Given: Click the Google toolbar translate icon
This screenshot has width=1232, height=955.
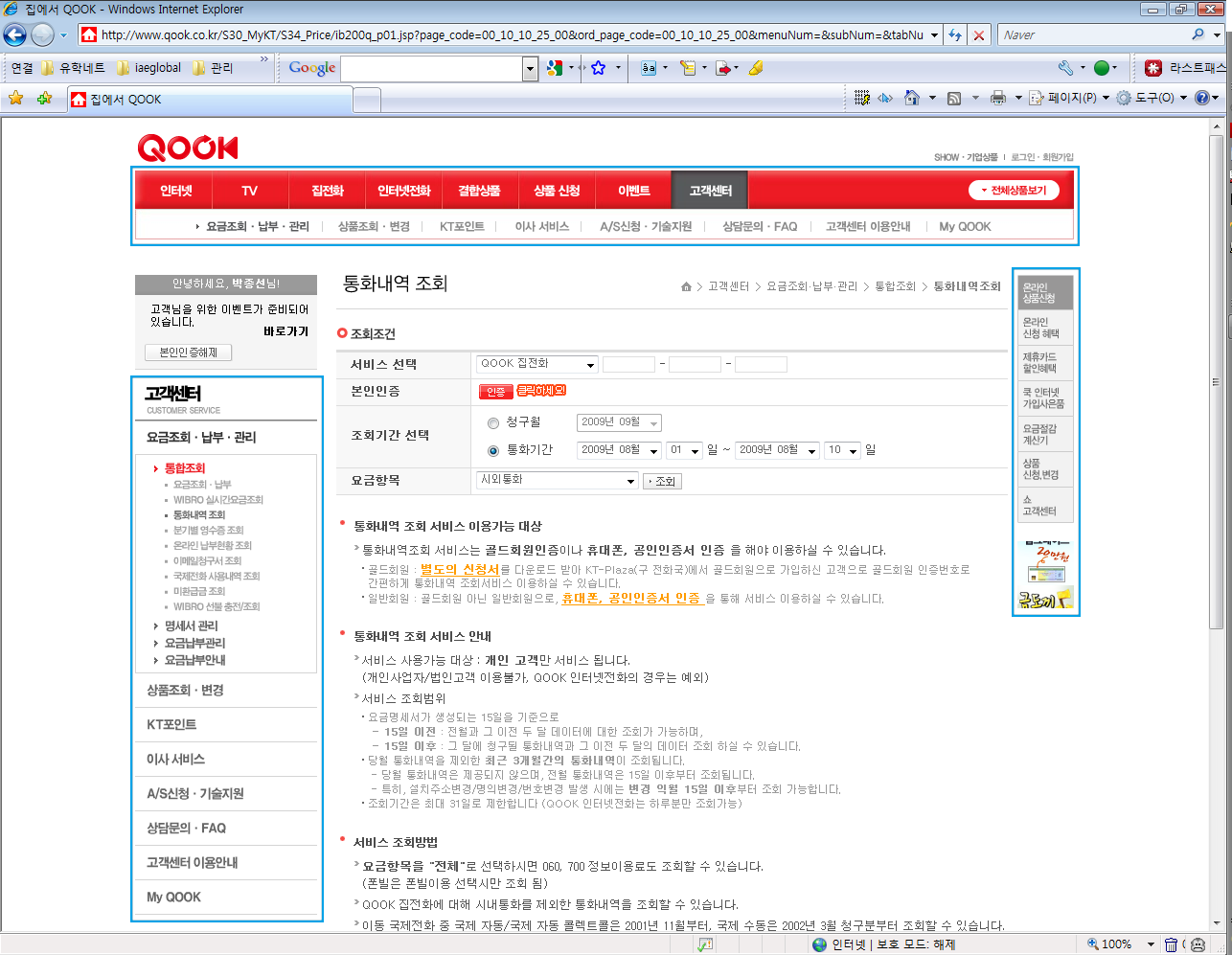Looking at the screenshot, I should point(649,68).
